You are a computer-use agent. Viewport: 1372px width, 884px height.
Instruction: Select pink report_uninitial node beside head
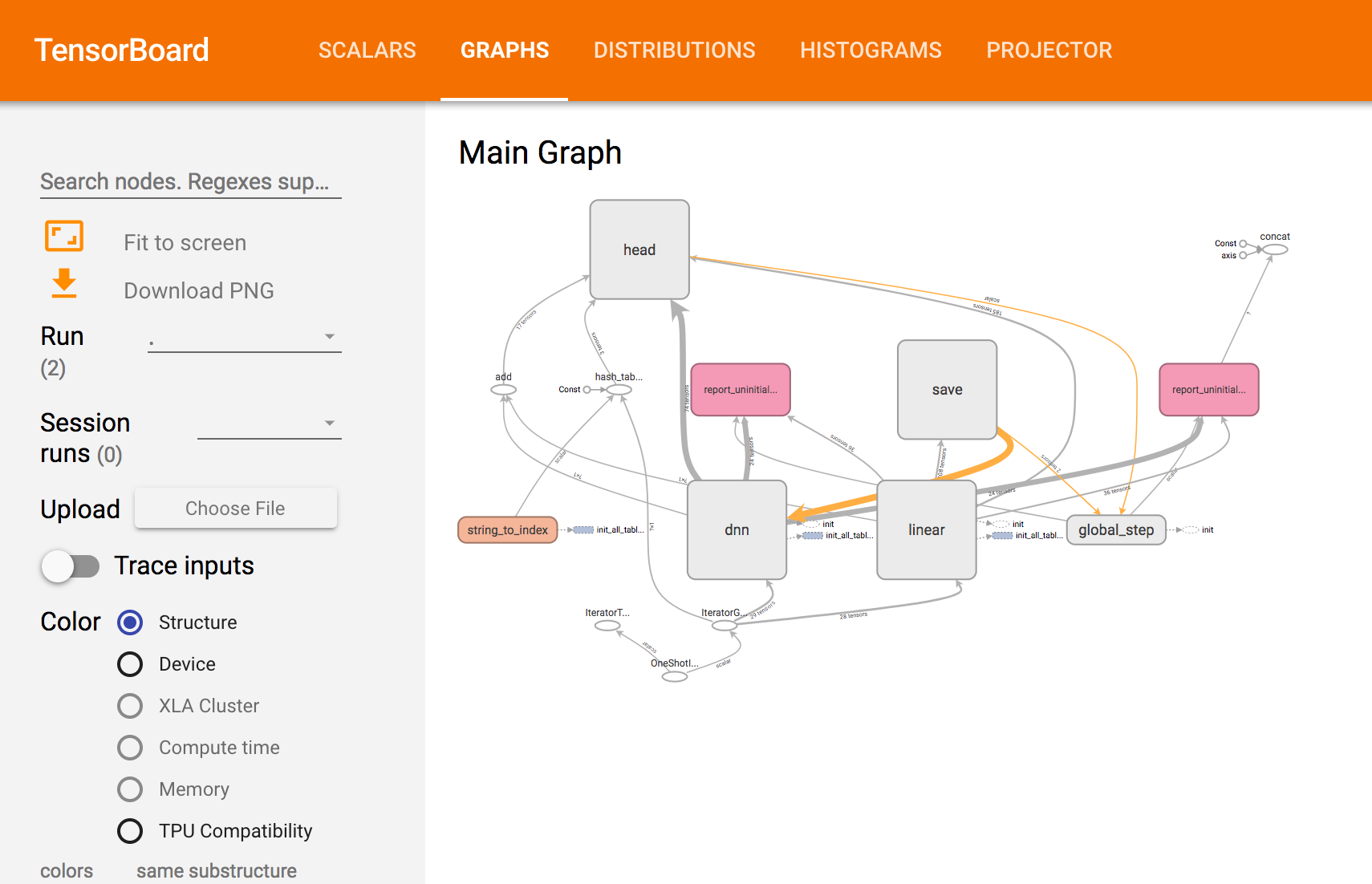coord(741,390)
